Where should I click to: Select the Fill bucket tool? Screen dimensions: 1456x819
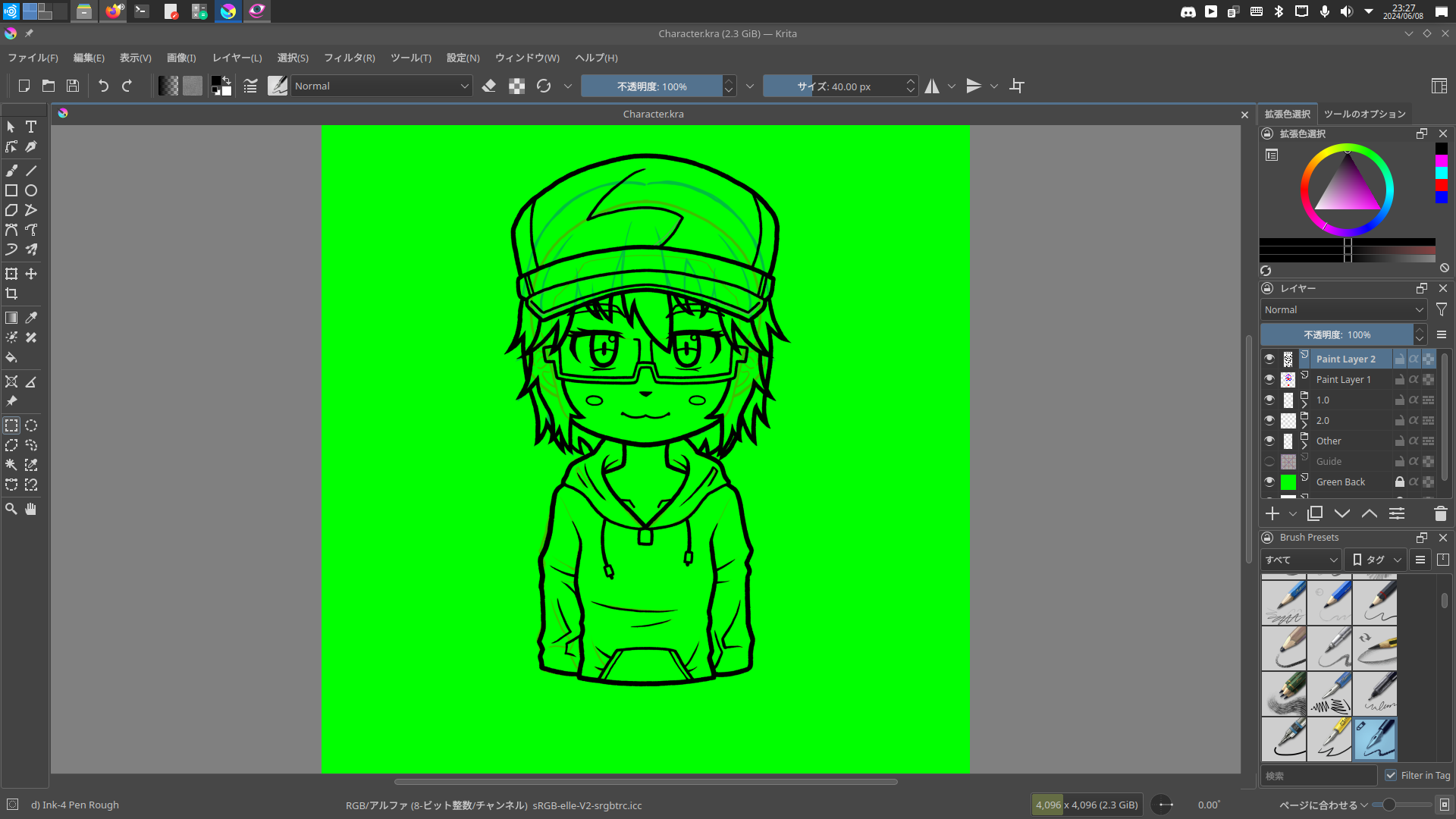click(x=11, y=357)
